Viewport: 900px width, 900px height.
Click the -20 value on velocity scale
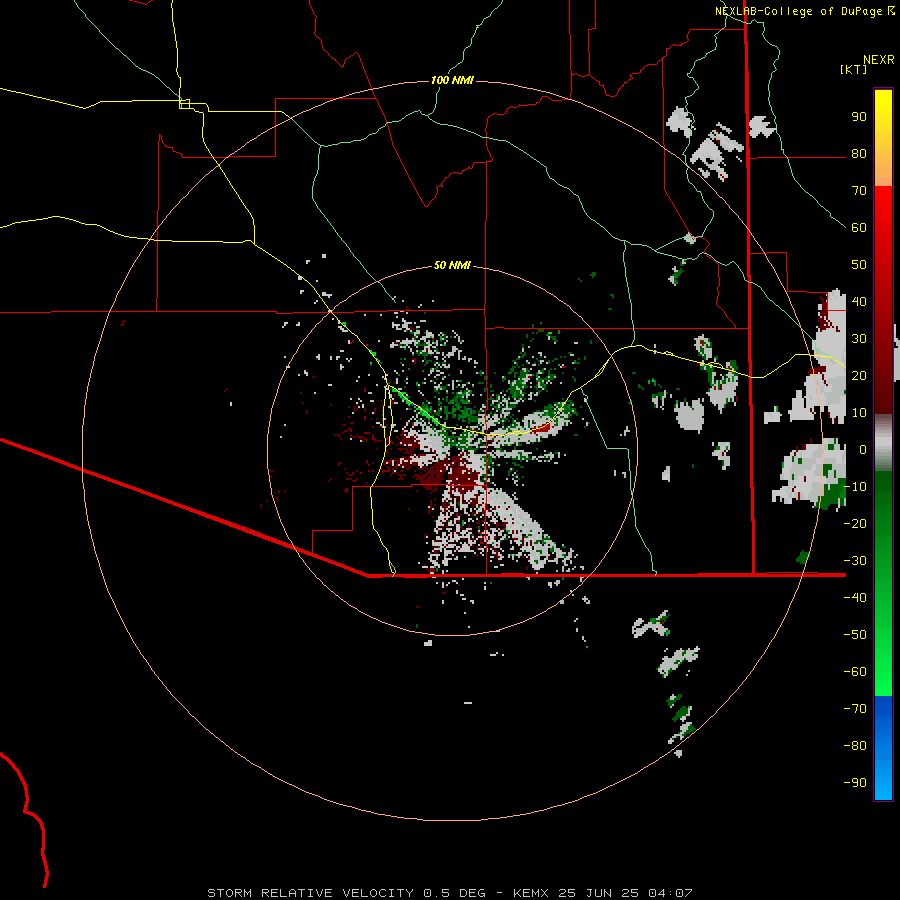pos(855,523)
